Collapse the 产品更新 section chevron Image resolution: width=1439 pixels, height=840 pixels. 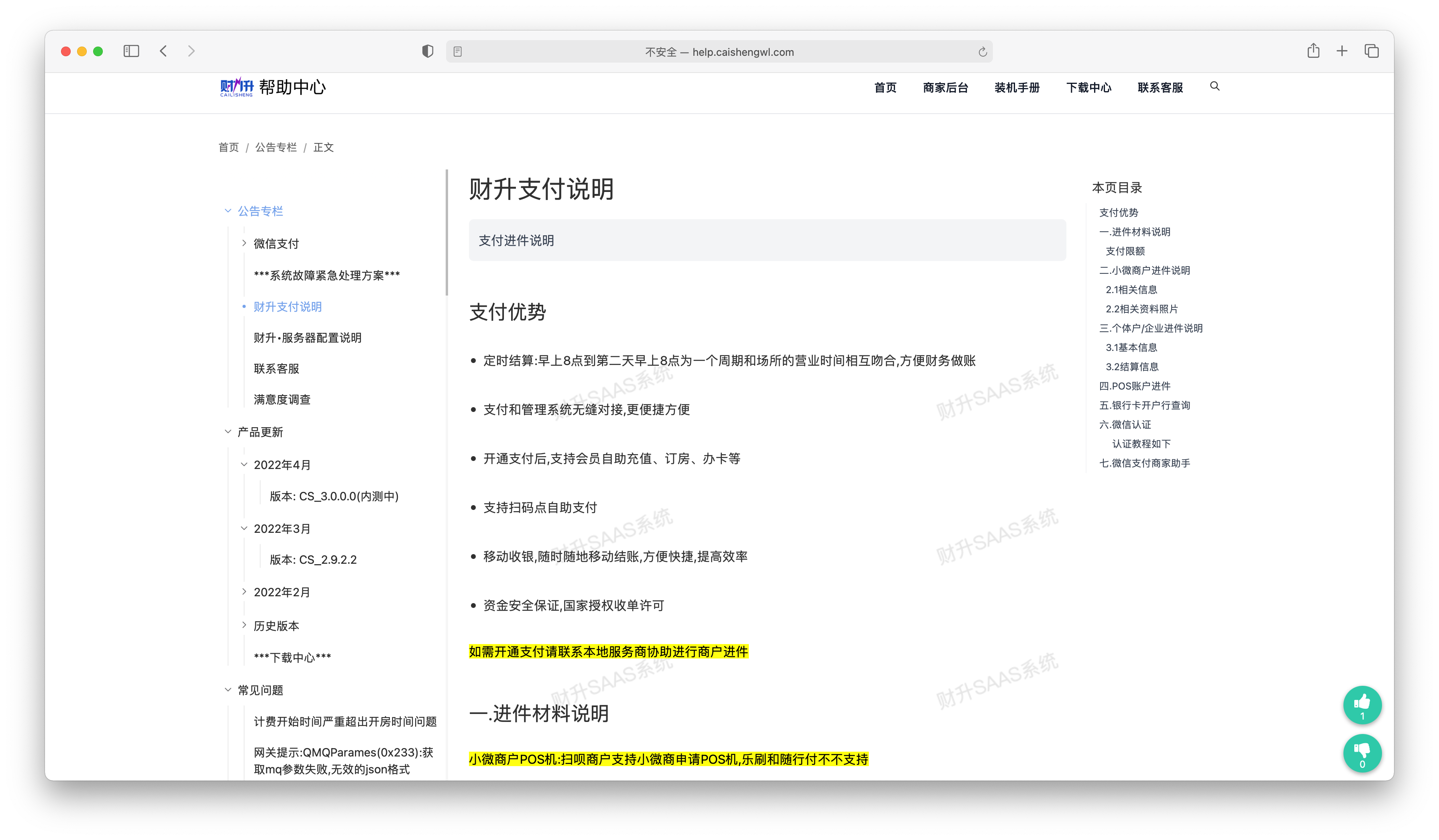click(228, 432)
